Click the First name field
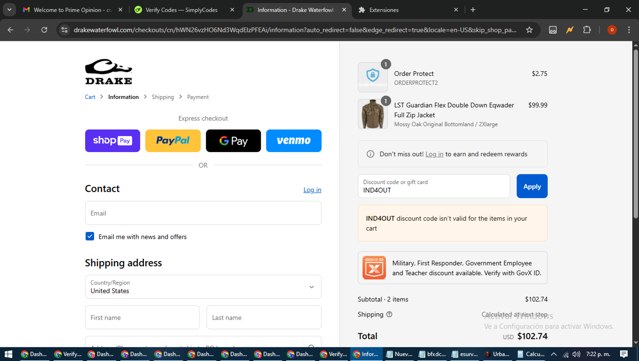Image resolution: width=639 pixels, height=361 pixels. click(142, 317)
